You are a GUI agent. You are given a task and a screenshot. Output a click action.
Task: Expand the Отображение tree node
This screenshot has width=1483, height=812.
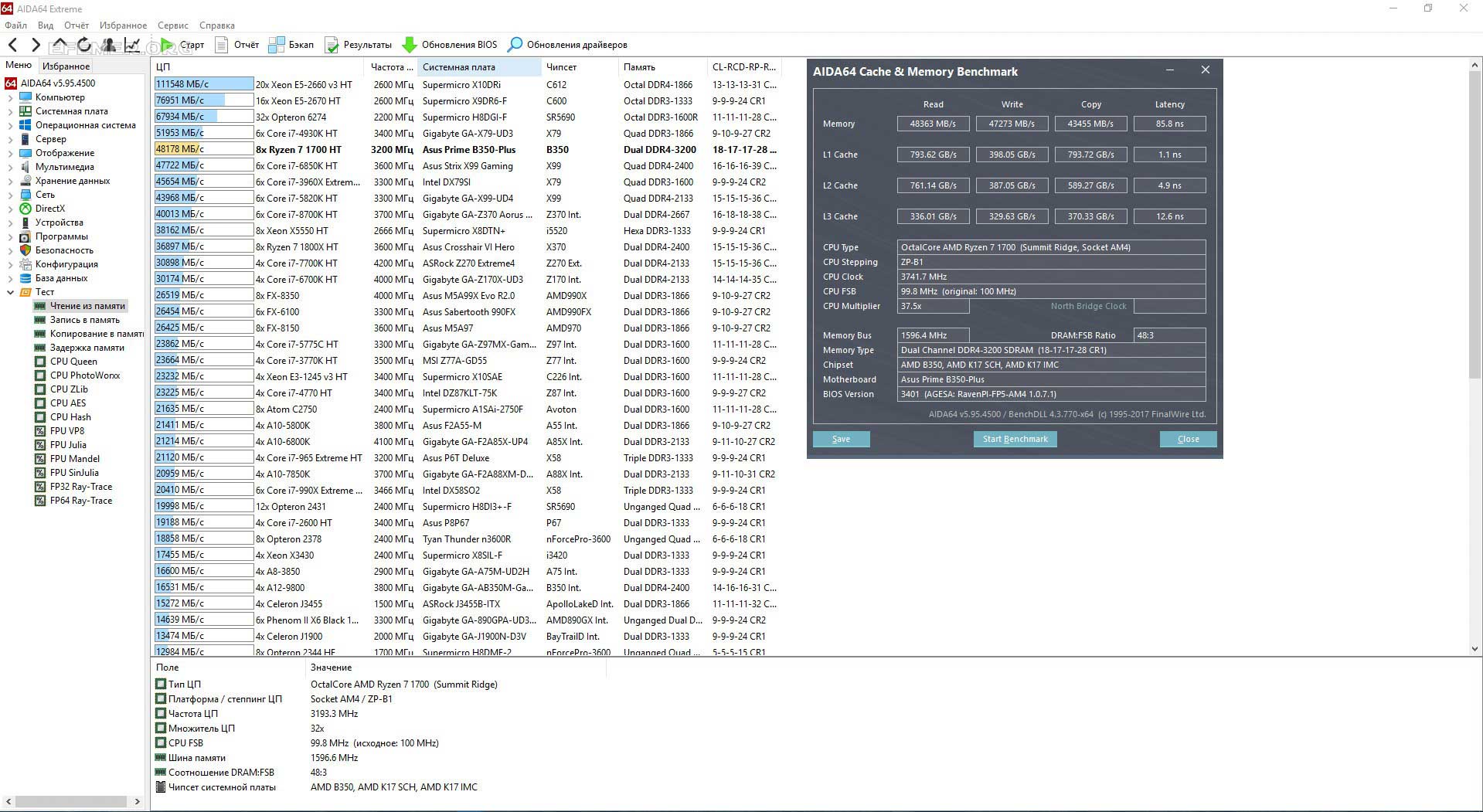point(10,153)
